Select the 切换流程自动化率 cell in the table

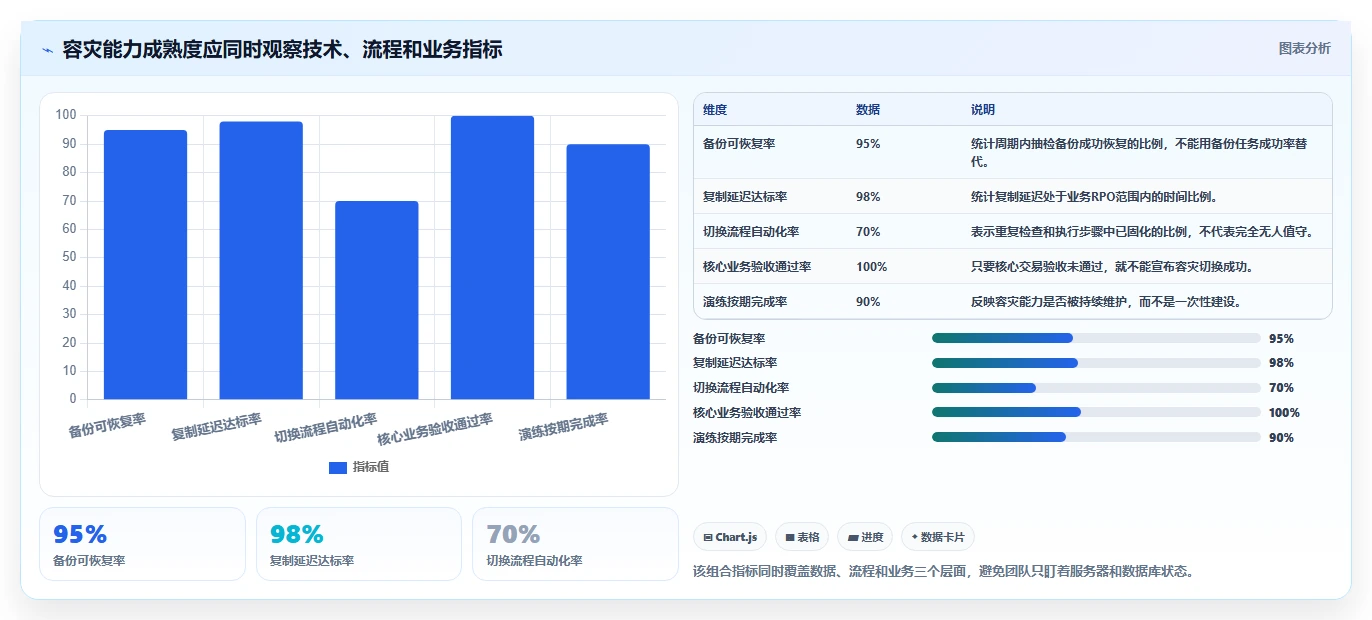(751, 232)
